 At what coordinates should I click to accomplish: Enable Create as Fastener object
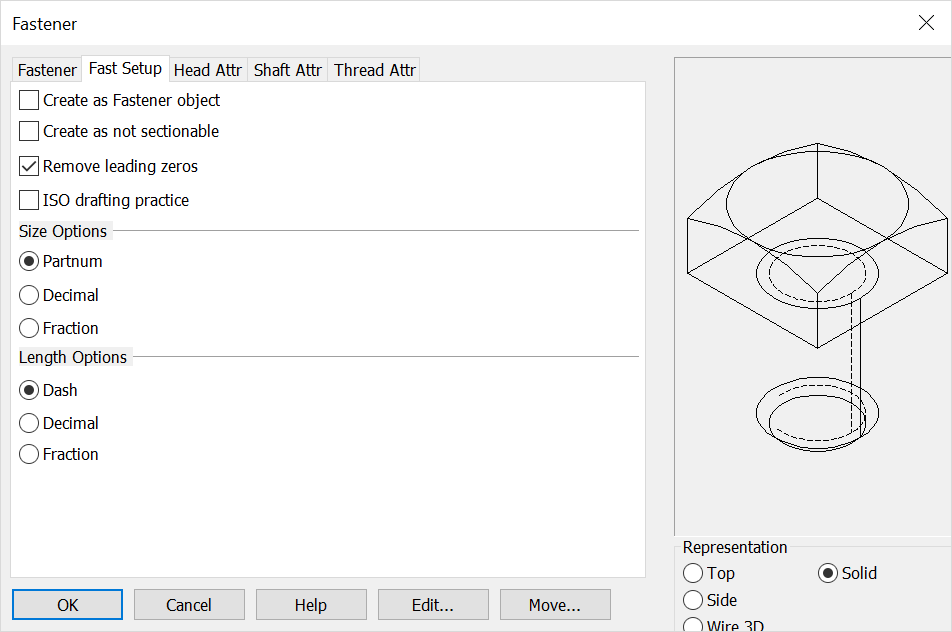[29, 100]
